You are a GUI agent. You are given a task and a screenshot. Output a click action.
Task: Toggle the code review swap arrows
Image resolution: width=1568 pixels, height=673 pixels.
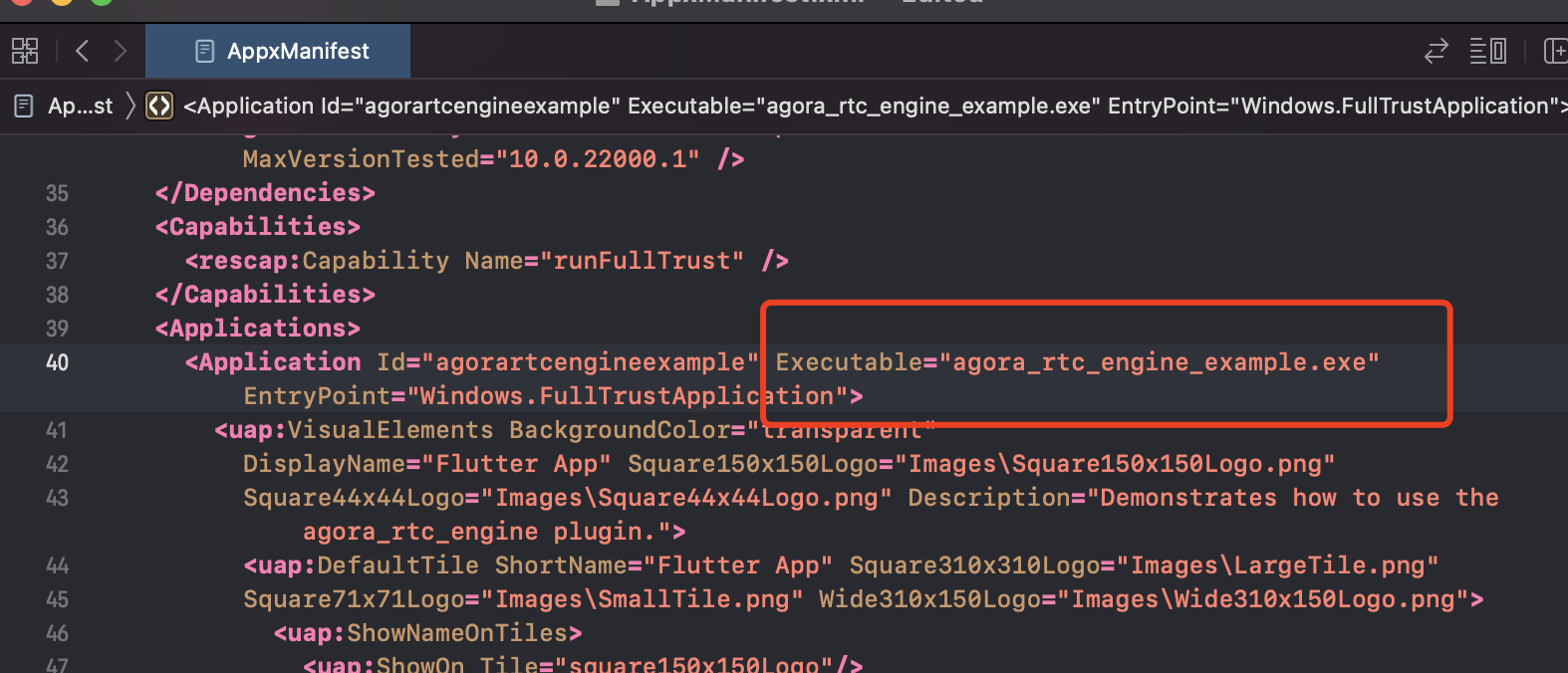pos(1436,51)
